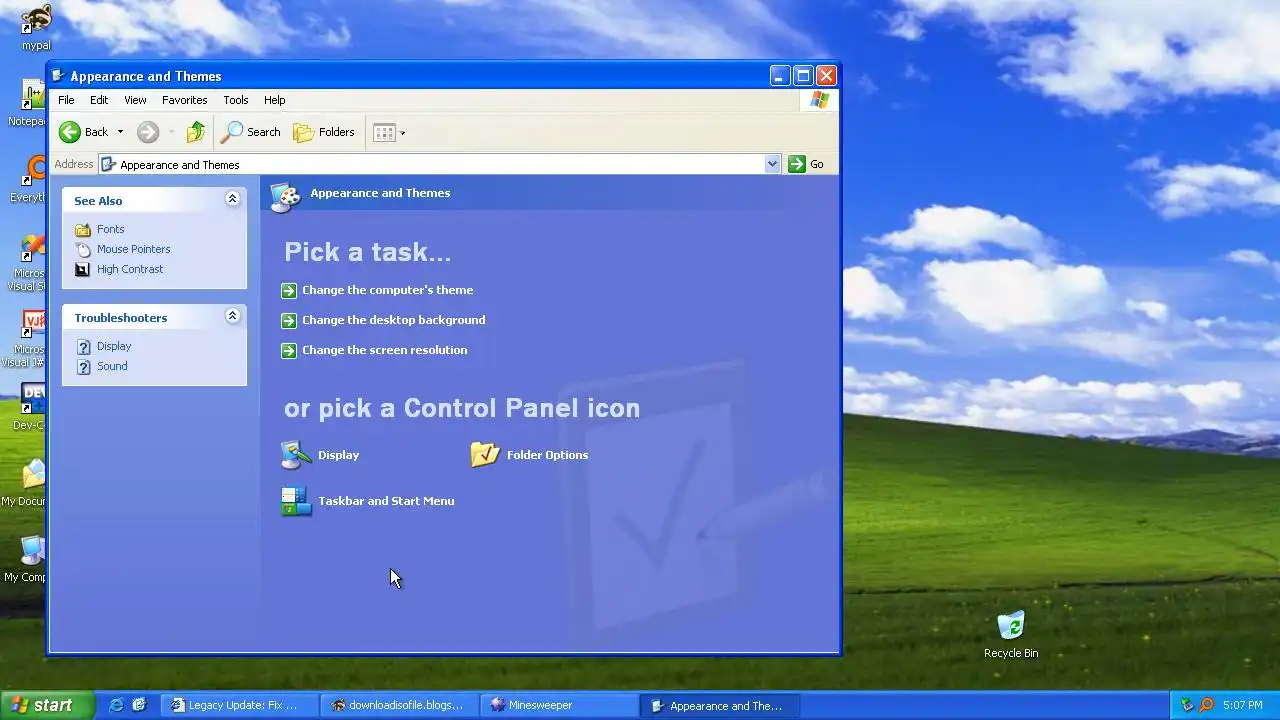This screenshot has width=1280, height=720.
Task: Click the greyed Forward arrow icon
Action: tap(148, 132)
